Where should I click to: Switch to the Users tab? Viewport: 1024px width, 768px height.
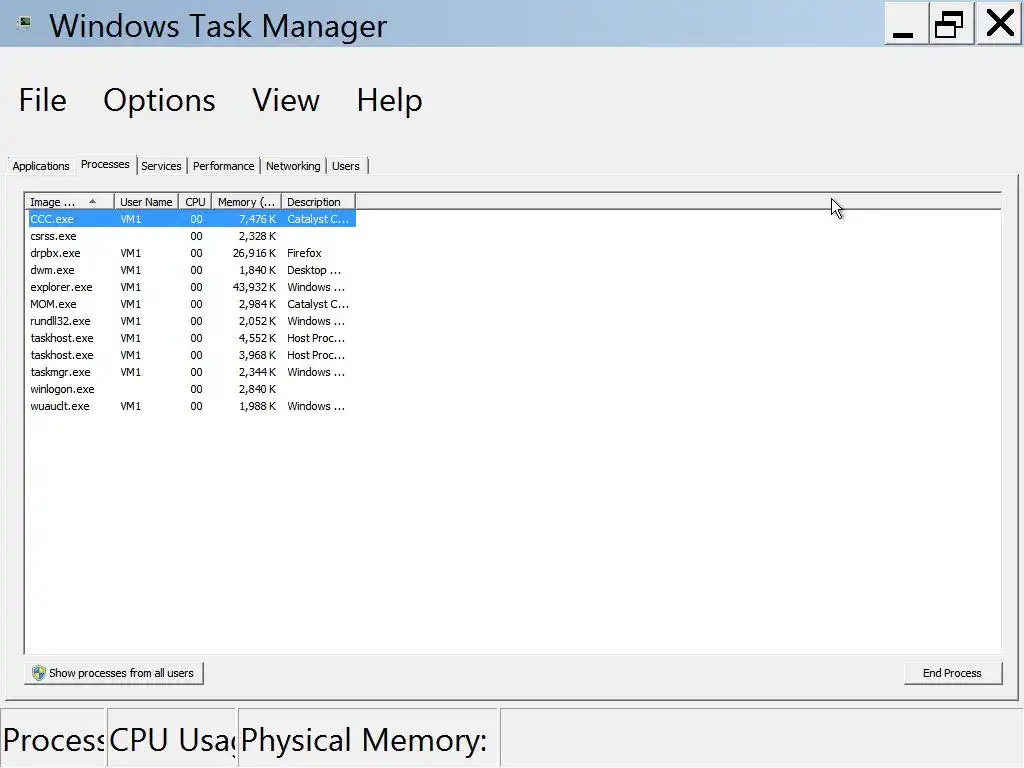point(345,166)
